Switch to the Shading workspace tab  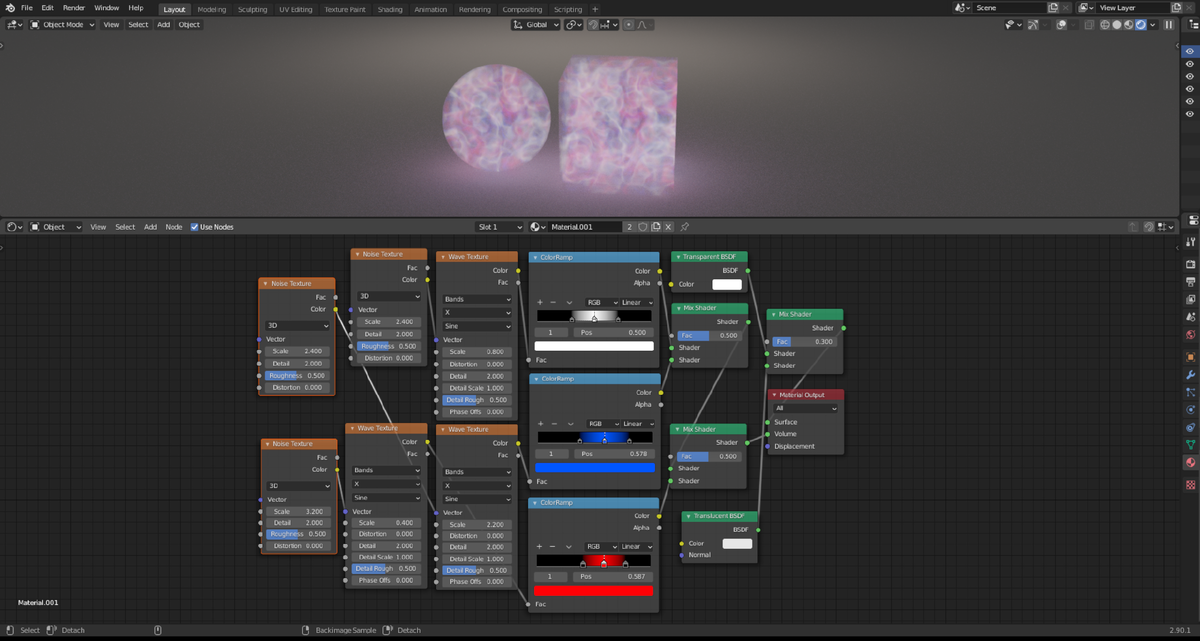point(390,8)
